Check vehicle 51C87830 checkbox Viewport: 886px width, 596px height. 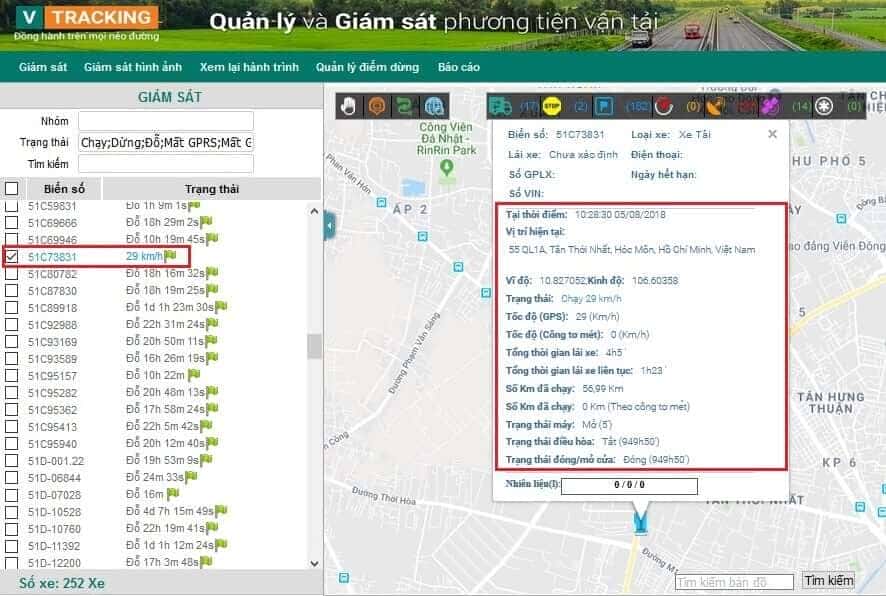pyautogui.click(x=11, y=290)
